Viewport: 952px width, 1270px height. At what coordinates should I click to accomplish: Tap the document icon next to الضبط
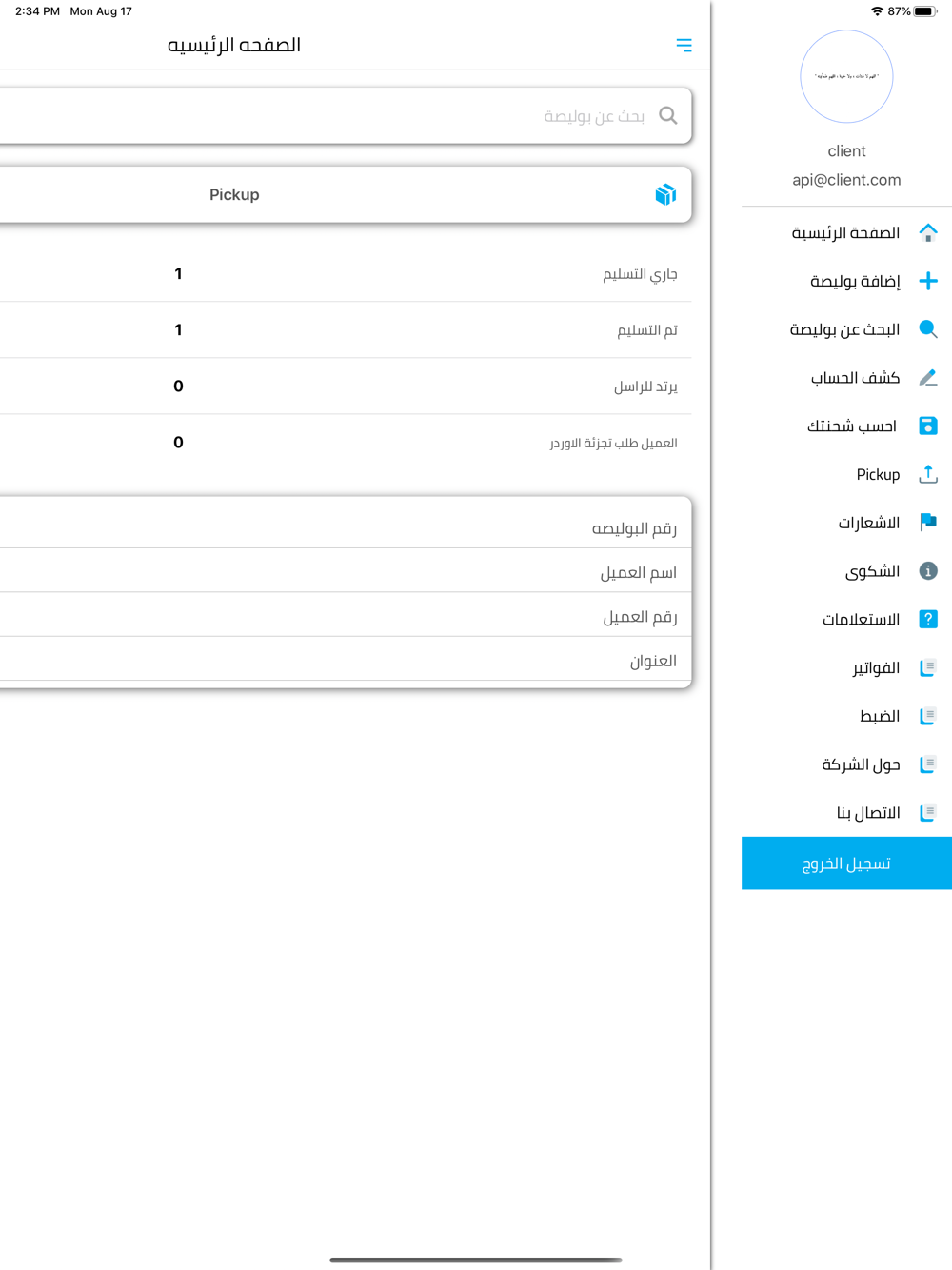(x=928, y=716)
